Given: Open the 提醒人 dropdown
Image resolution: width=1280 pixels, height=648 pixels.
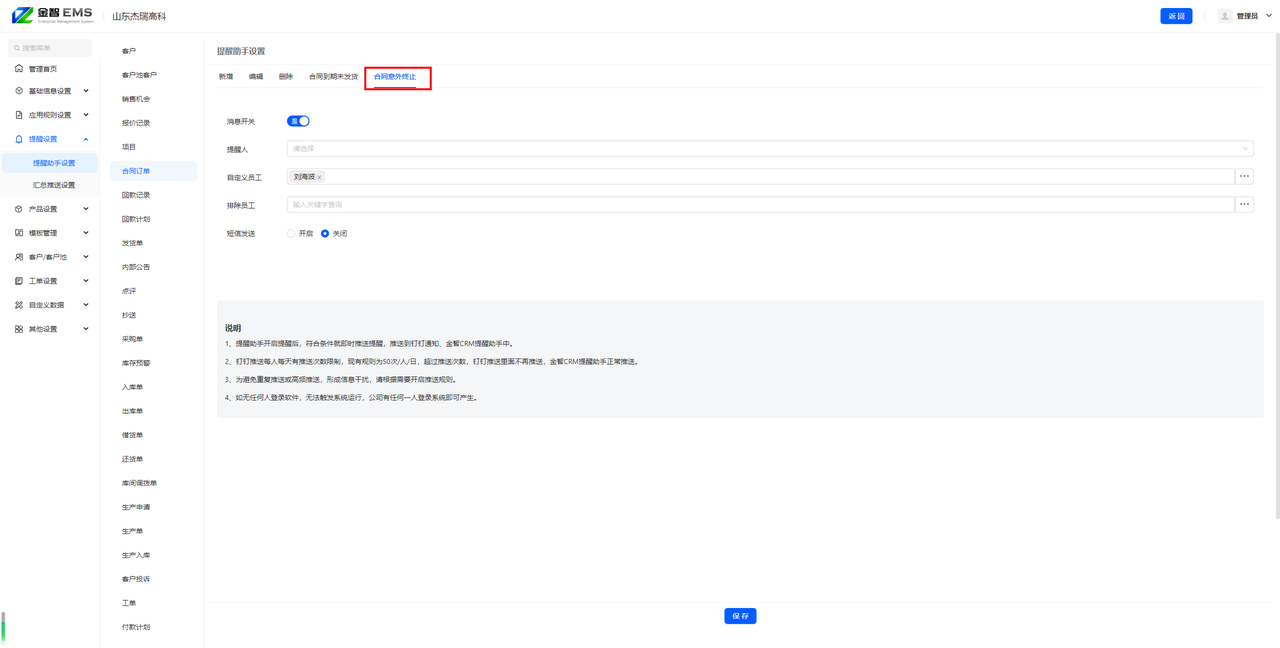Looking at the screenshot, I should (770, 148).
